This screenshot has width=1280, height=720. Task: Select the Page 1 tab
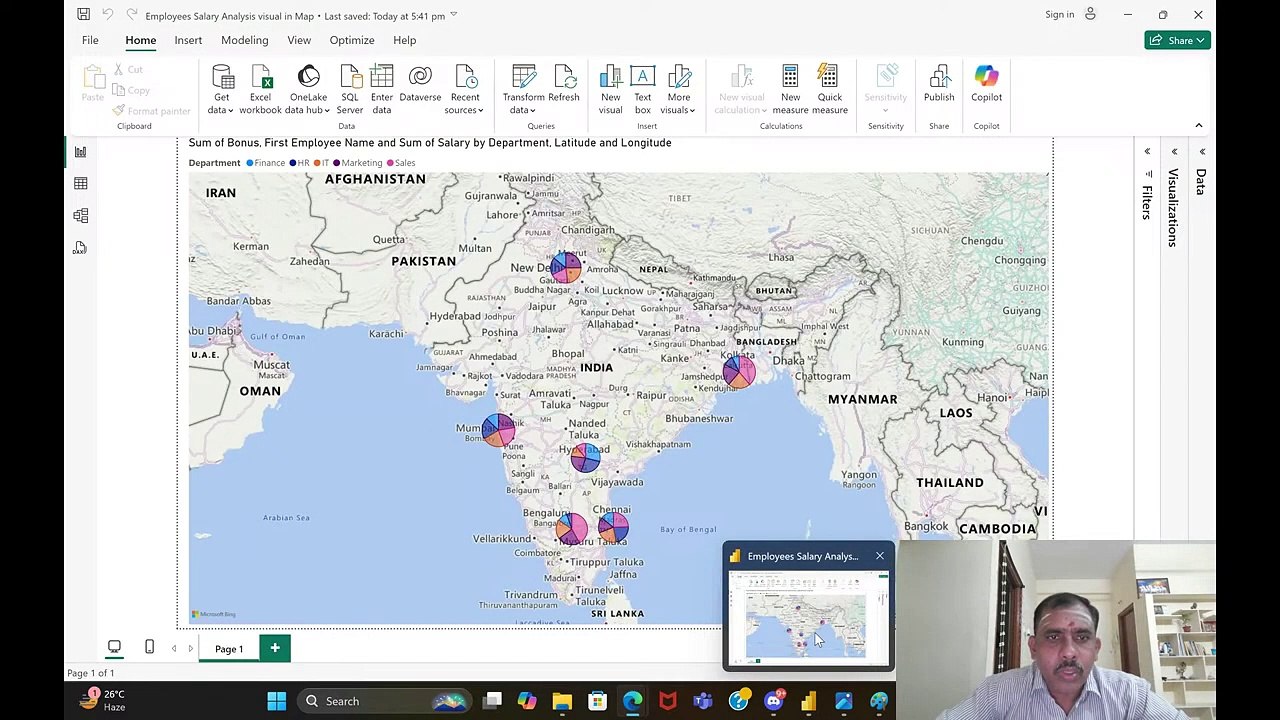(x=229, y=649)
